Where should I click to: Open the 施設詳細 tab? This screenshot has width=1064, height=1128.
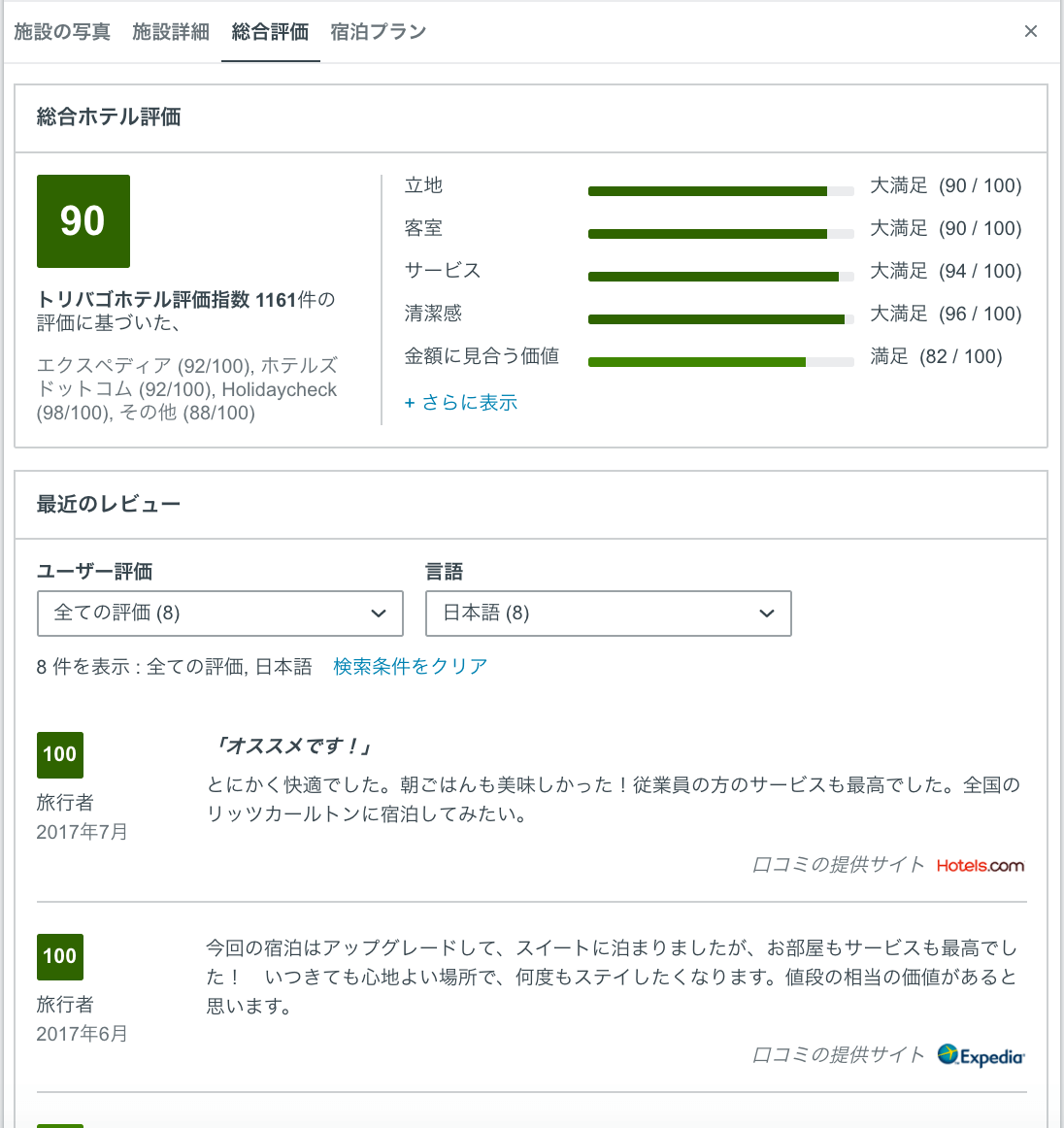[x=171, y=32]
